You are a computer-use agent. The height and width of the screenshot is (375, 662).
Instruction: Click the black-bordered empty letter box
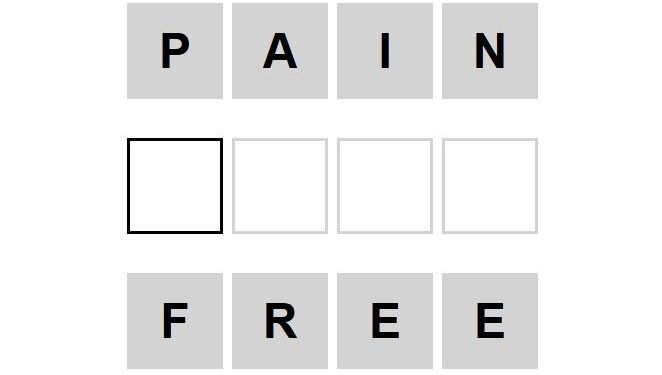point(175,186)
